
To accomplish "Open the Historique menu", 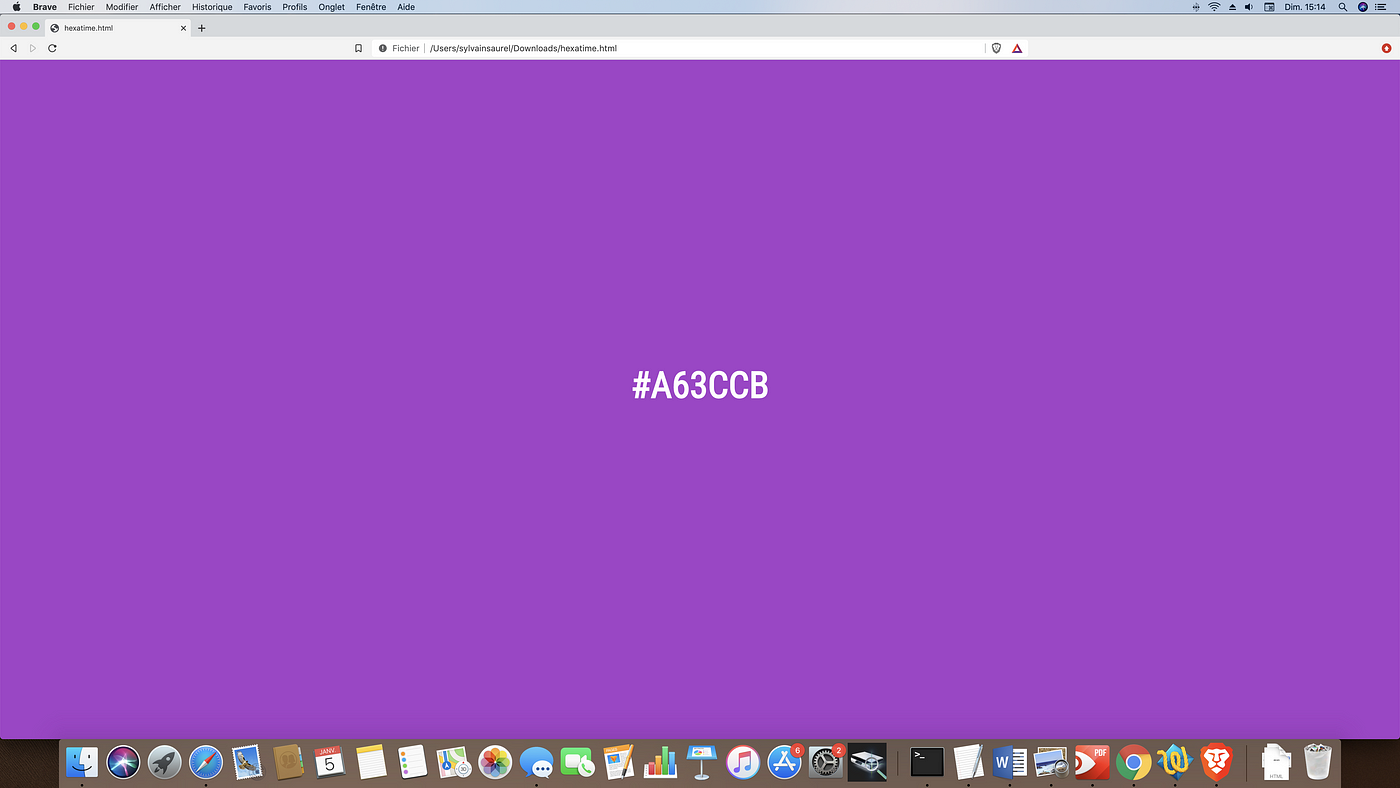I will pyautogui.click(x=212, y=7).
